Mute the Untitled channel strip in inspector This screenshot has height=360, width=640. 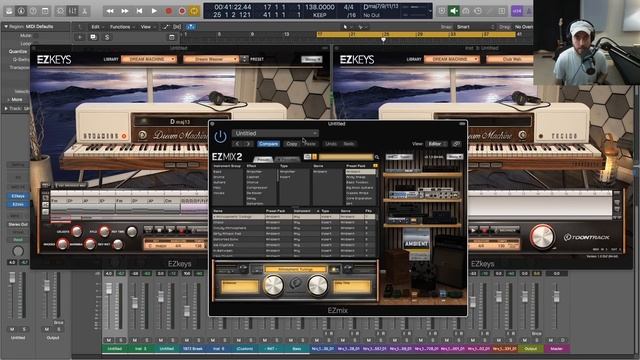pyautogui.click(x=12, y=329)
